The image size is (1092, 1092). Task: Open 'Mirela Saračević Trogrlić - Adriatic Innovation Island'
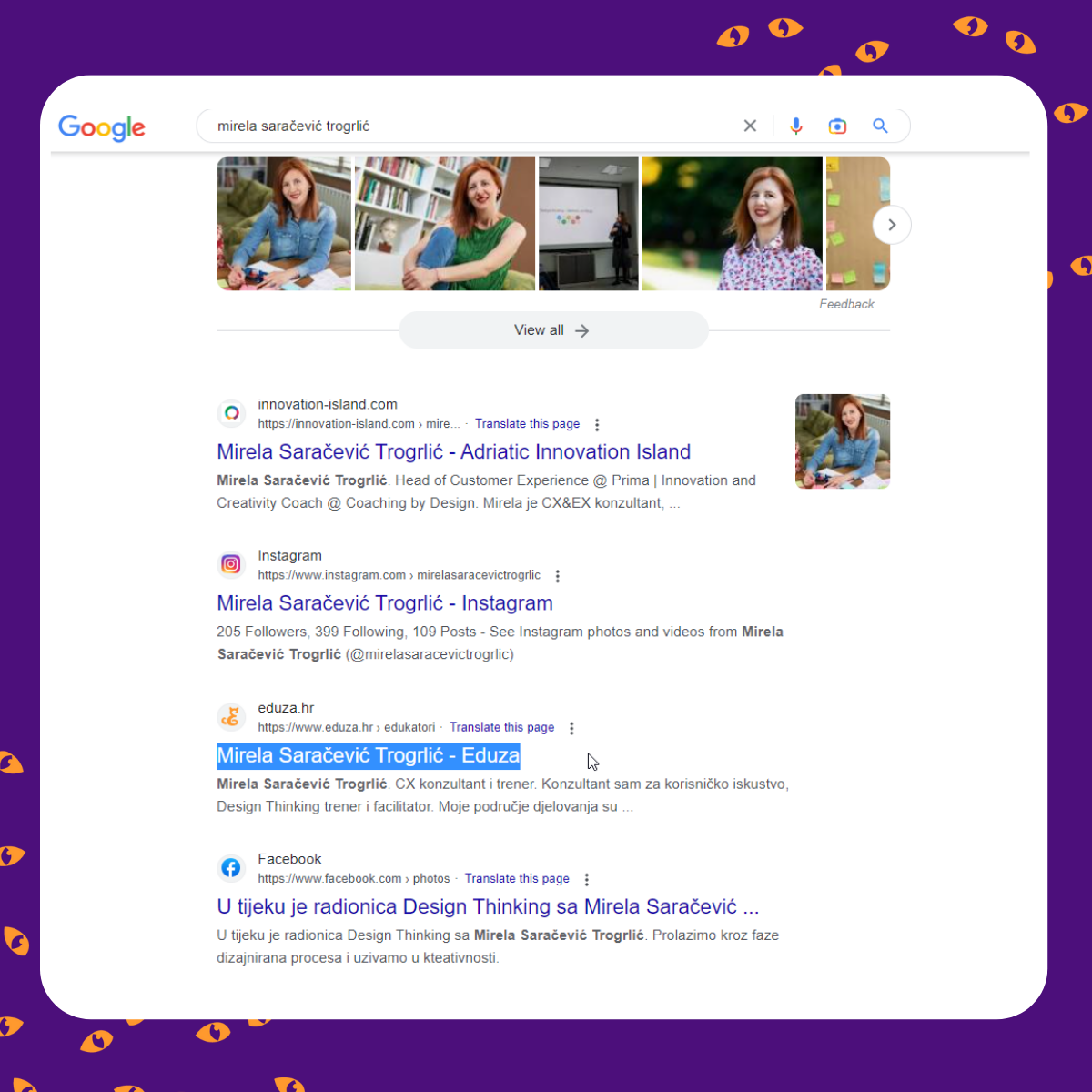point(453,452)
